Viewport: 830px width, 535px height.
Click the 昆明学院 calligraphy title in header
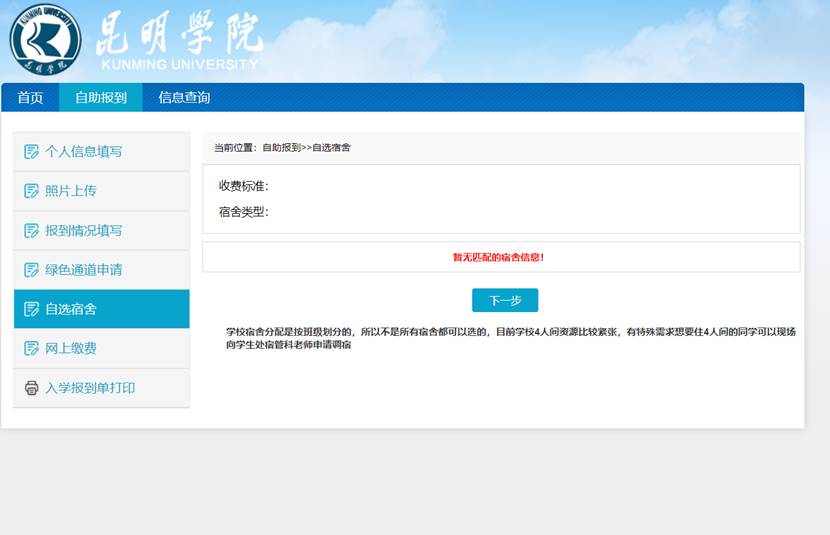coord(179,36)
